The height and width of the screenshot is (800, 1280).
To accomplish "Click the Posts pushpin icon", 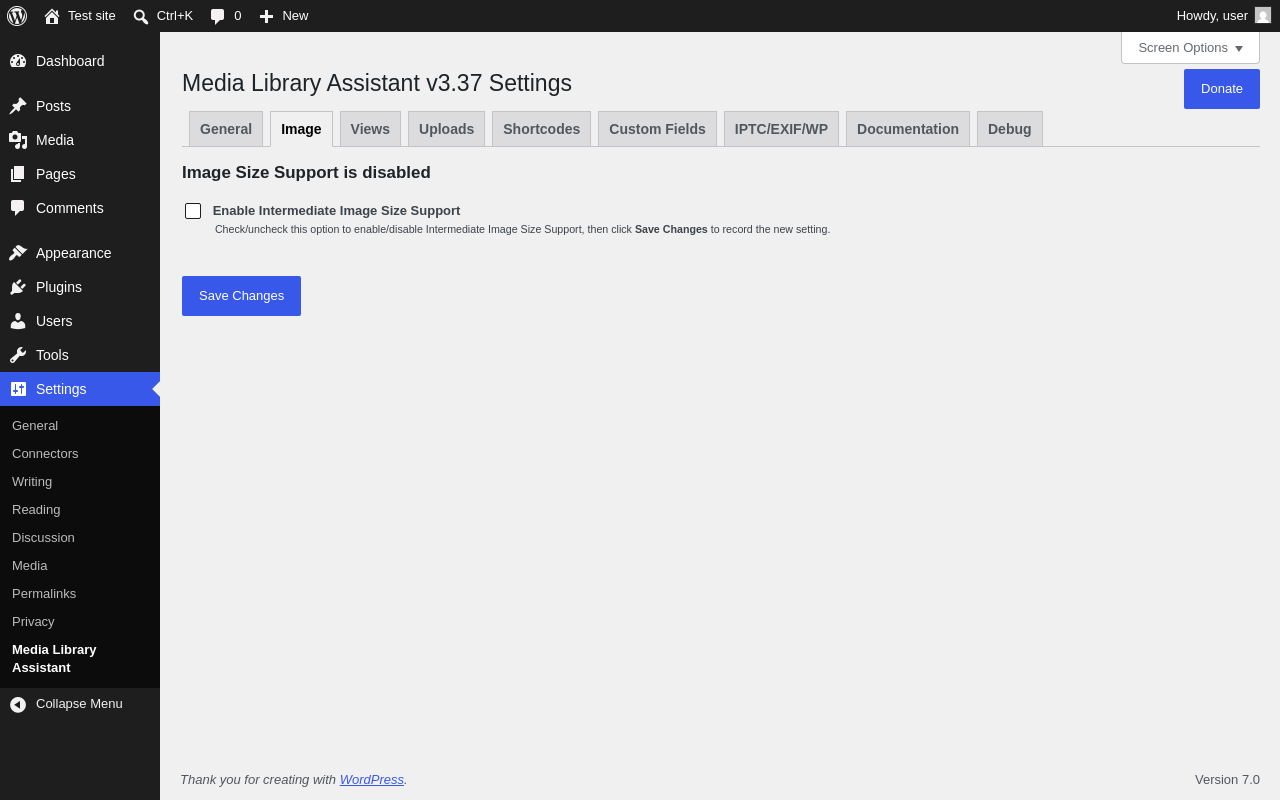I will pyautogui.click(x=18, y=106).
